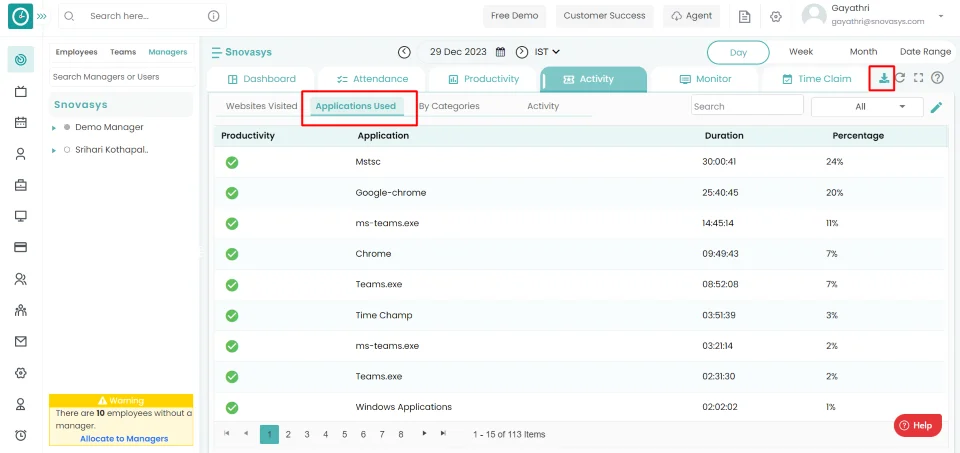Viewport: 960px width, 453px height.
Task: Click the Free Demo button
Action: [514, 16]
